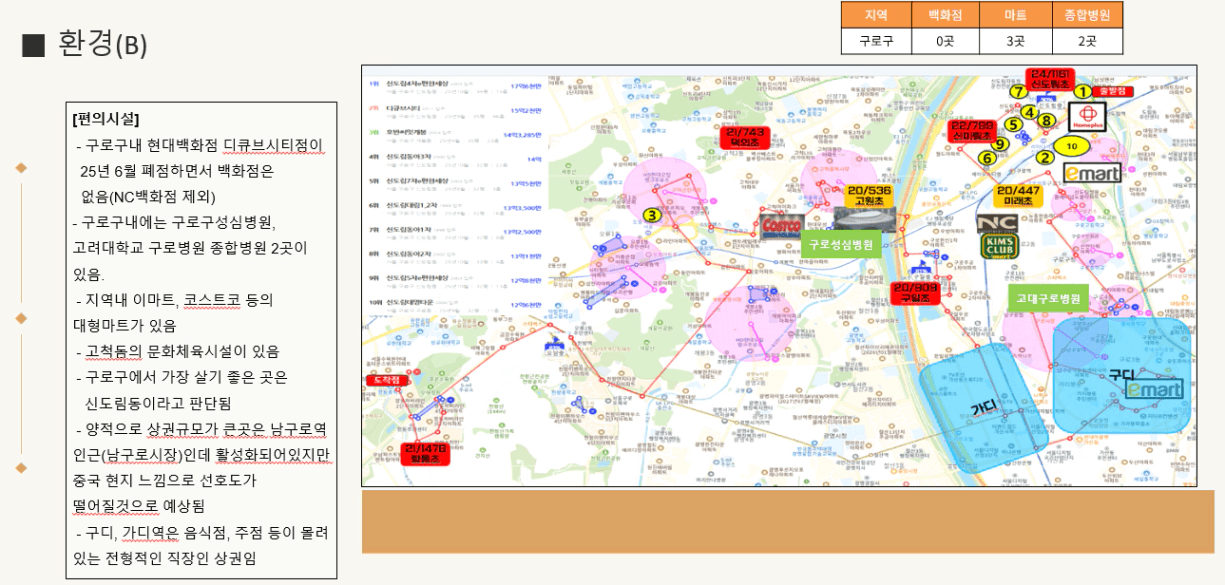Click the green 고대구로병원 label

(x=1048, y=298)
